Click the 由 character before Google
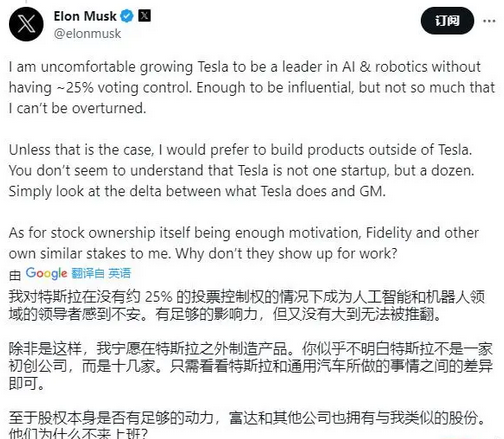Screen dimensions: 504x439 15,275
